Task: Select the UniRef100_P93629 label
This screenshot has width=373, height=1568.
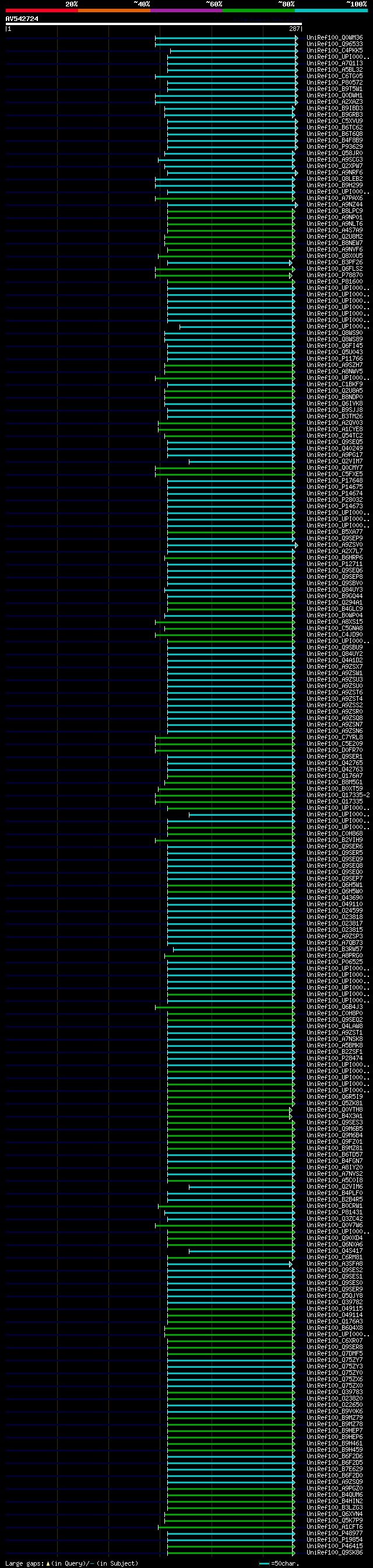Action: click(x=335, y=146)
